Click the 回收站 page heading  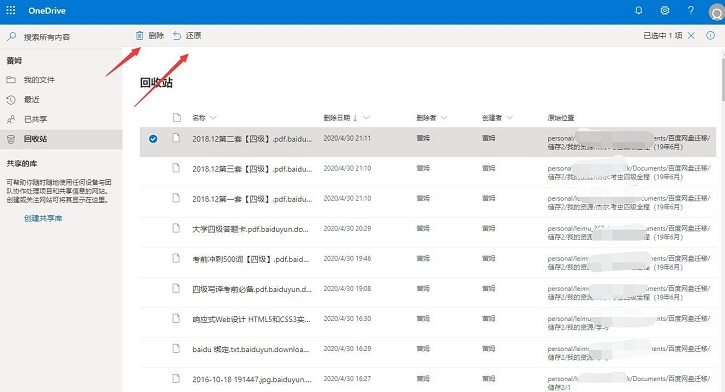pos(156,83)
